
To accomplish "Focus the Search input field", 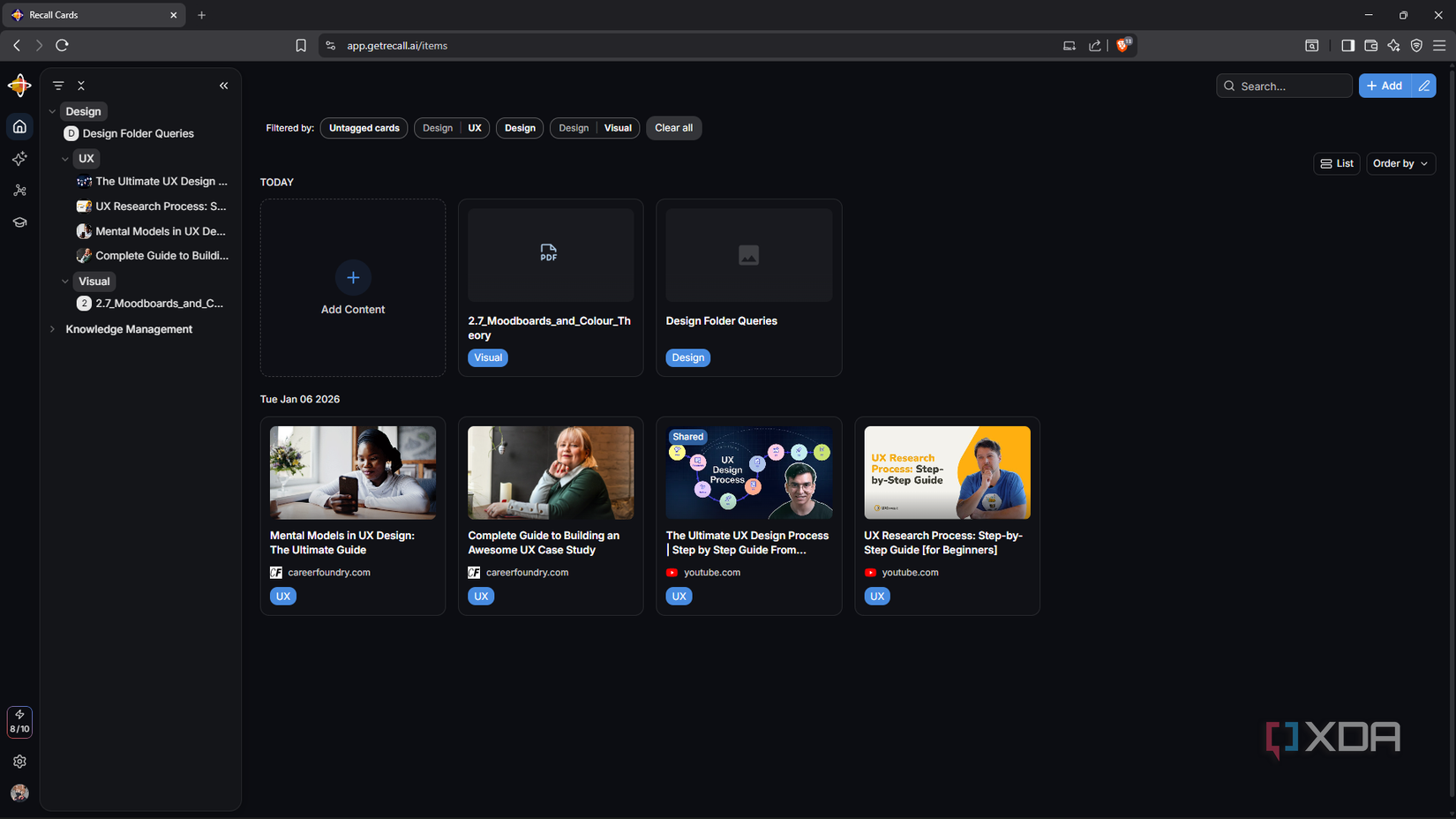I will [1285, 86].
